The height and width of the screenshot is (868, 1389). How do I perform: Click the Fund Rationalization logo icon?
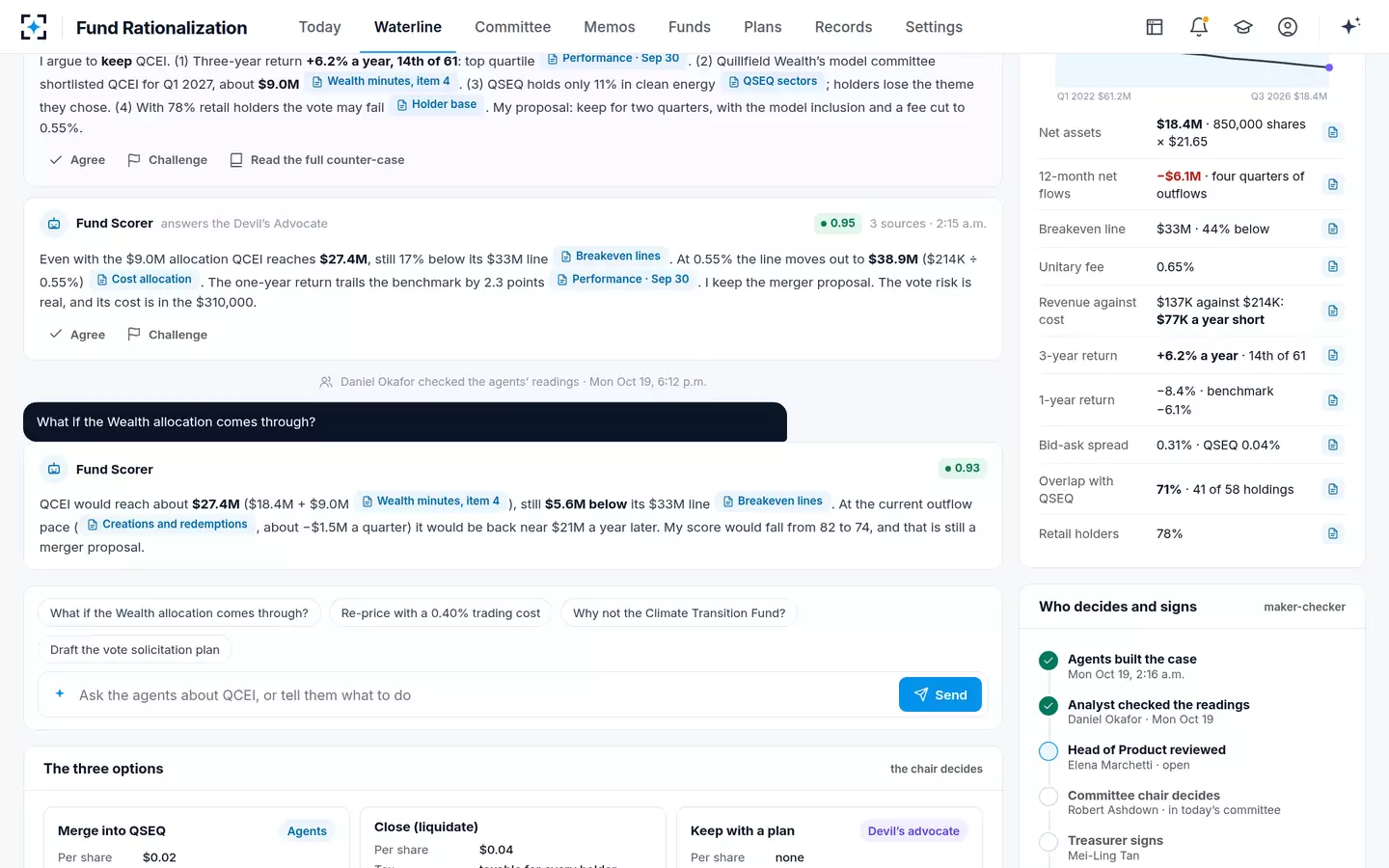coord(34,27)
